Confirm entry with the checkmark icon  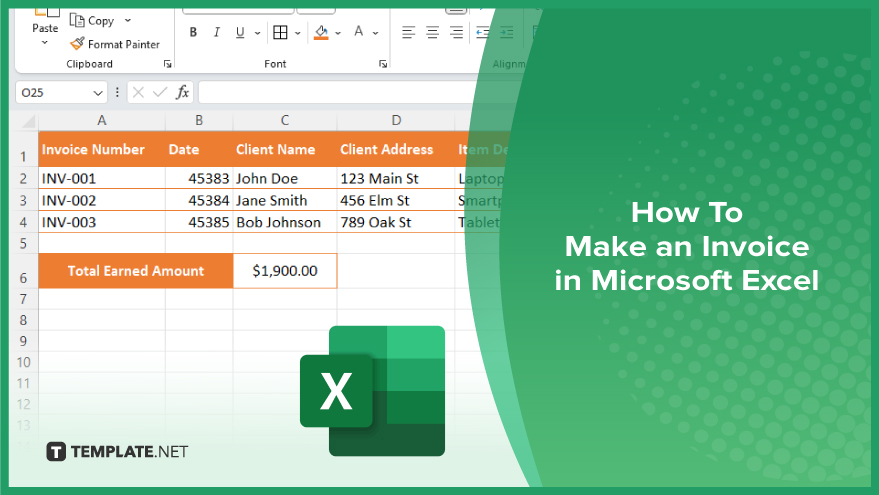tap(160, 92)
